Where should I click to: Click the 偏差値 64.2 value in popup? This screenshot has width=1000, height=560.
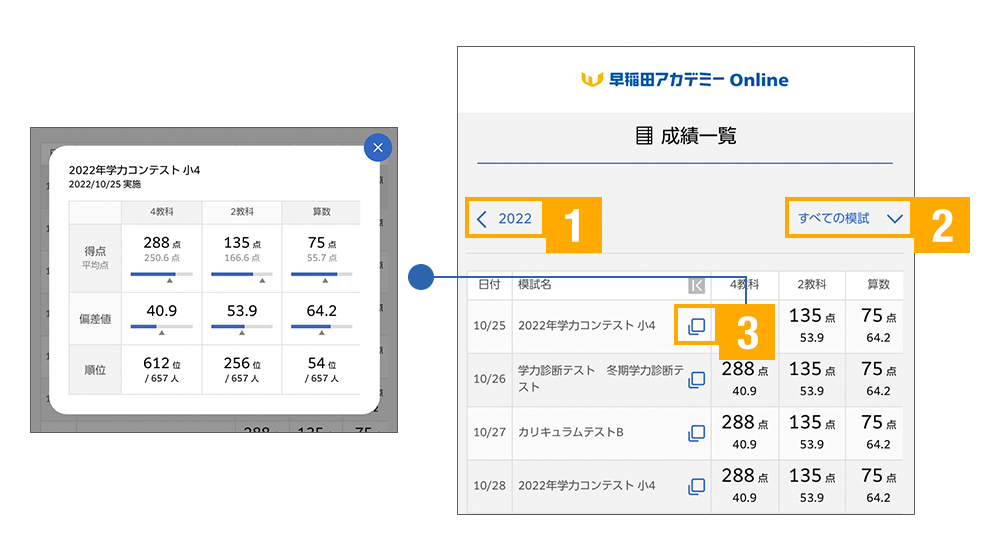click(321, 311)
